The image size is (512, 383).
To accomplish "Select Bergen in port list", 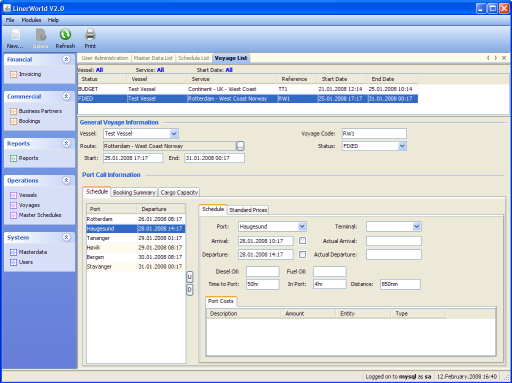I will (x=135, y=257).
